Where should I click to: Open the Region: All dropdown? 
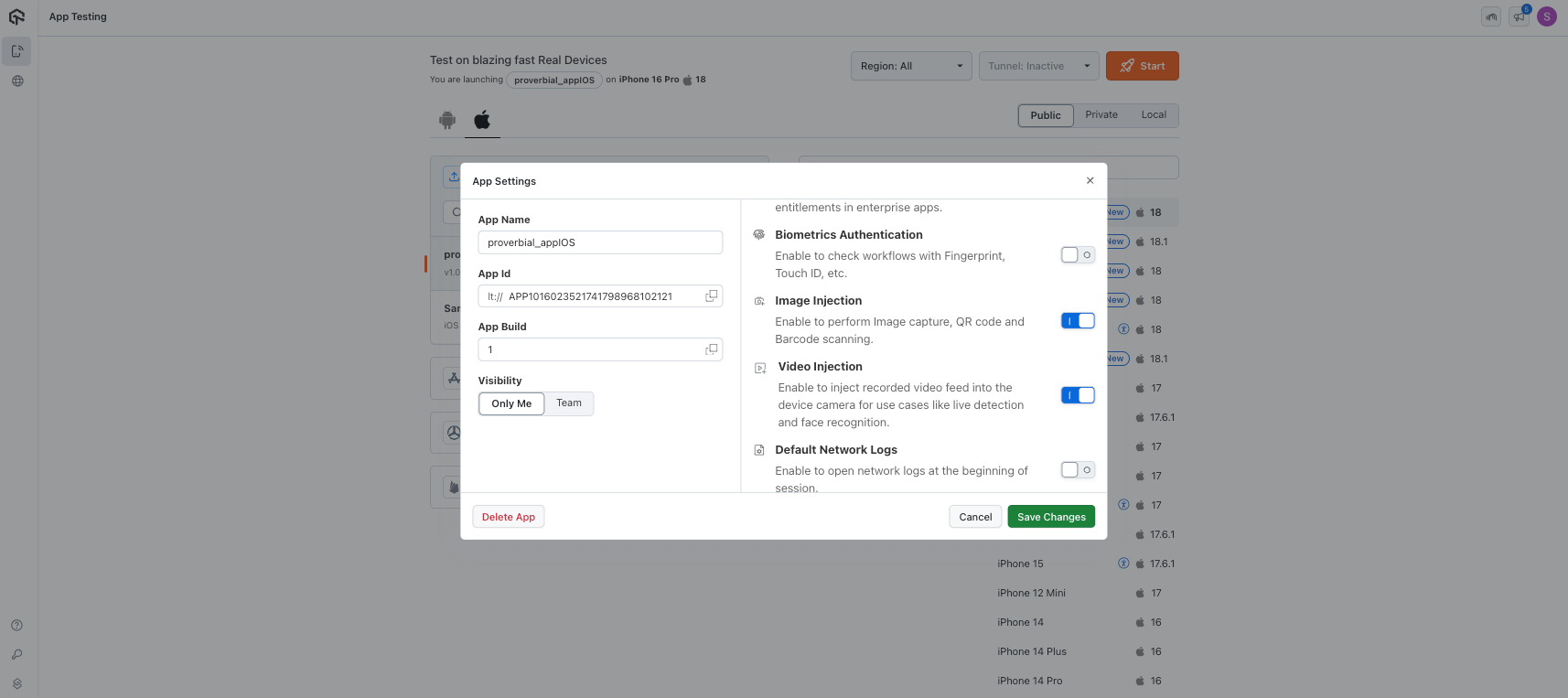pos(910,66)
